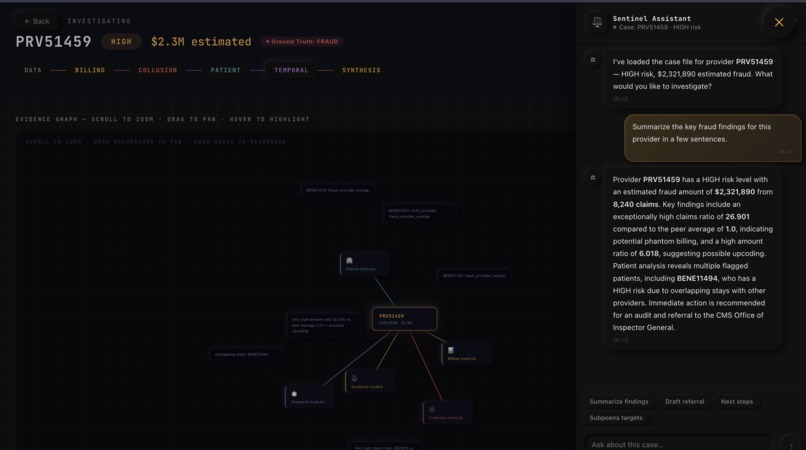Click the 6.018 amount ratio value
The image size is (806, 450).
(649, 254)
